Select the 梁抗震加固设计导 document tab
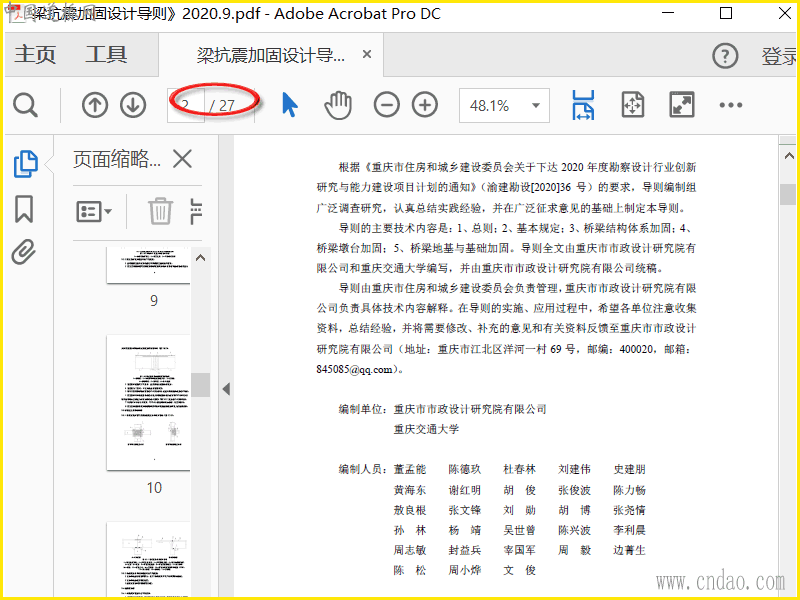This screenshot has width=800, height=600. pos(270,55)
